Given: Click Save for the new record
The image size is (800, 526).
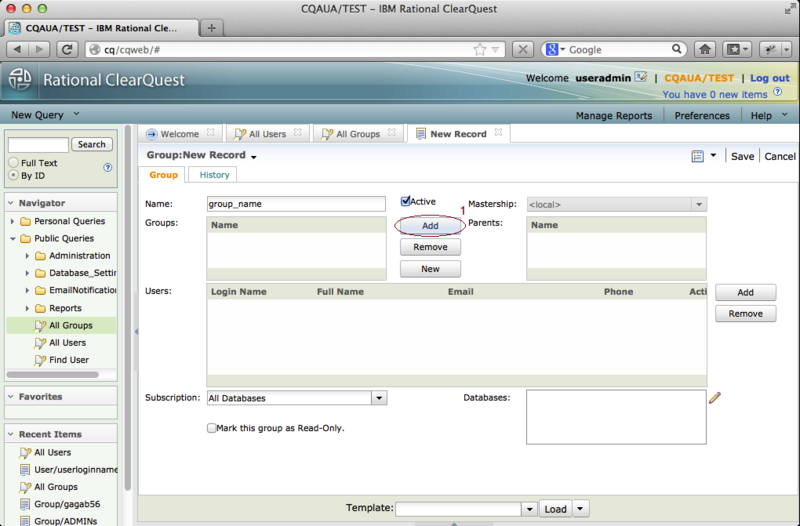Looking at the screenshot, I should pos(742,156).
